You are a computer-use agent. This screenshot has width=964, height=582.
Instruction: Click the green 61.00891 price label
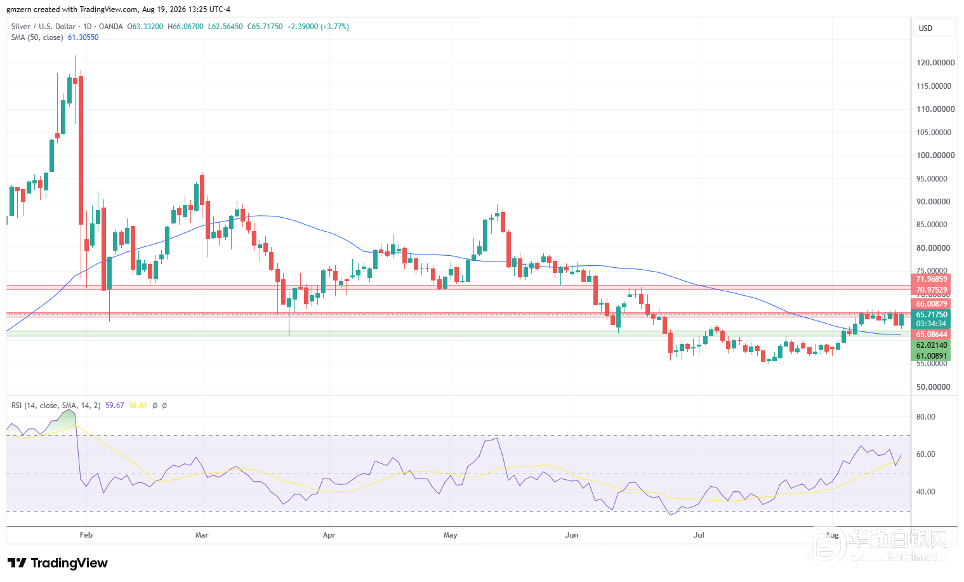click(931, 356)
